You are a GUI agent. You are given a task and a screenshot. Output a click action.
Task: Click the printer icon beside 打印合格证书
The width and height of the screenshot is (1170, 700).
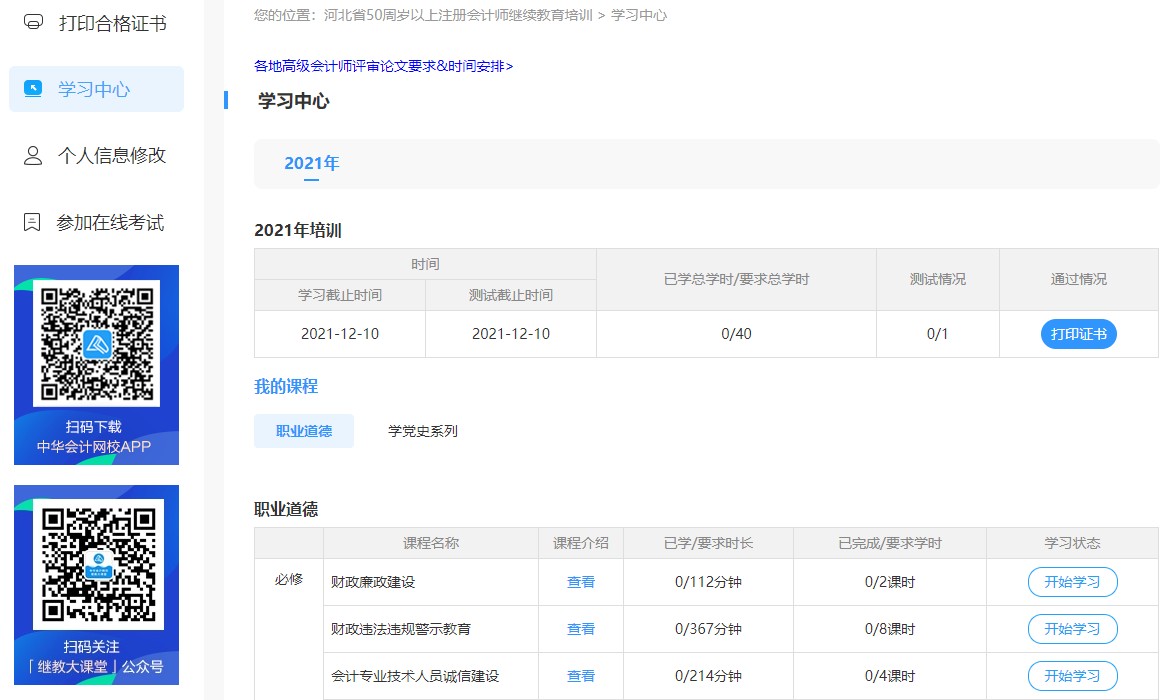click(33, 22)
